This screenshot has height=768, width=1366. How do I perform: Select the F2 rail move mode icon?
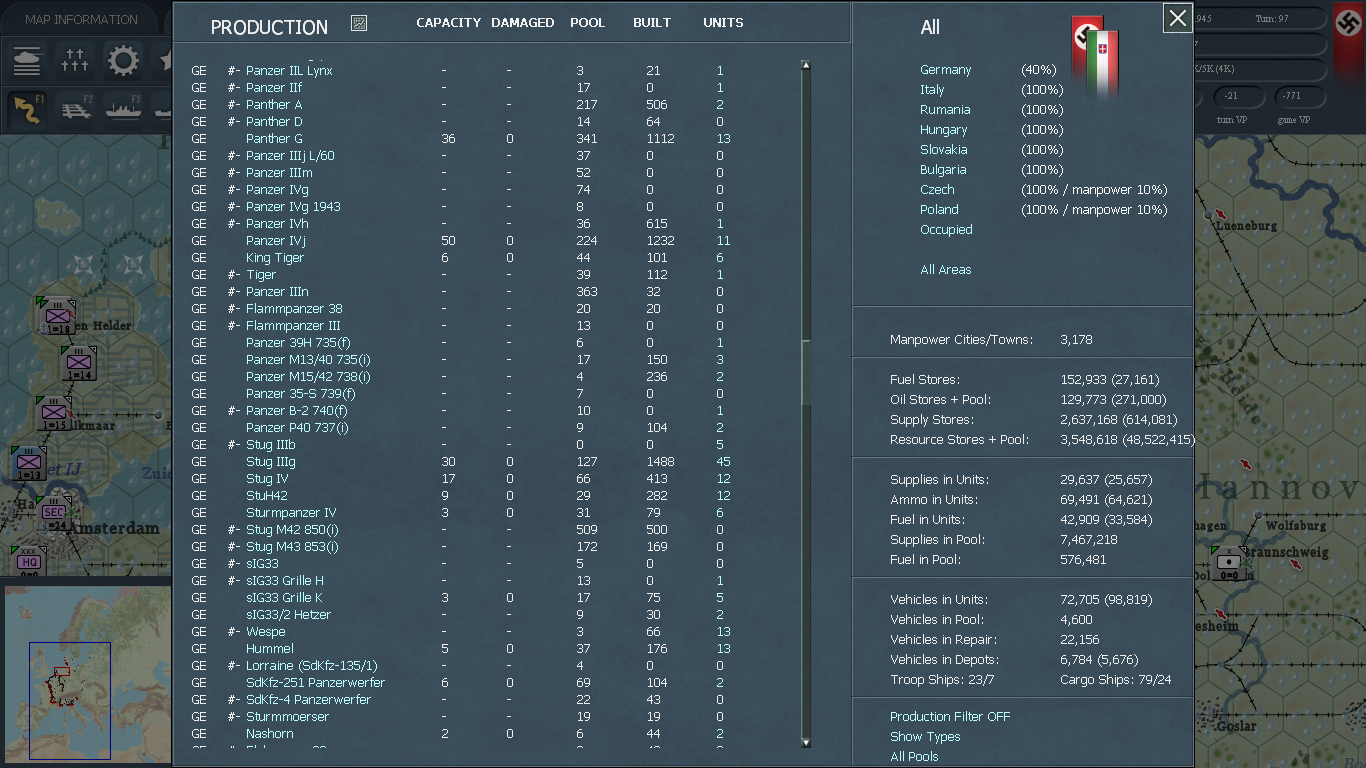click(76, 109)
